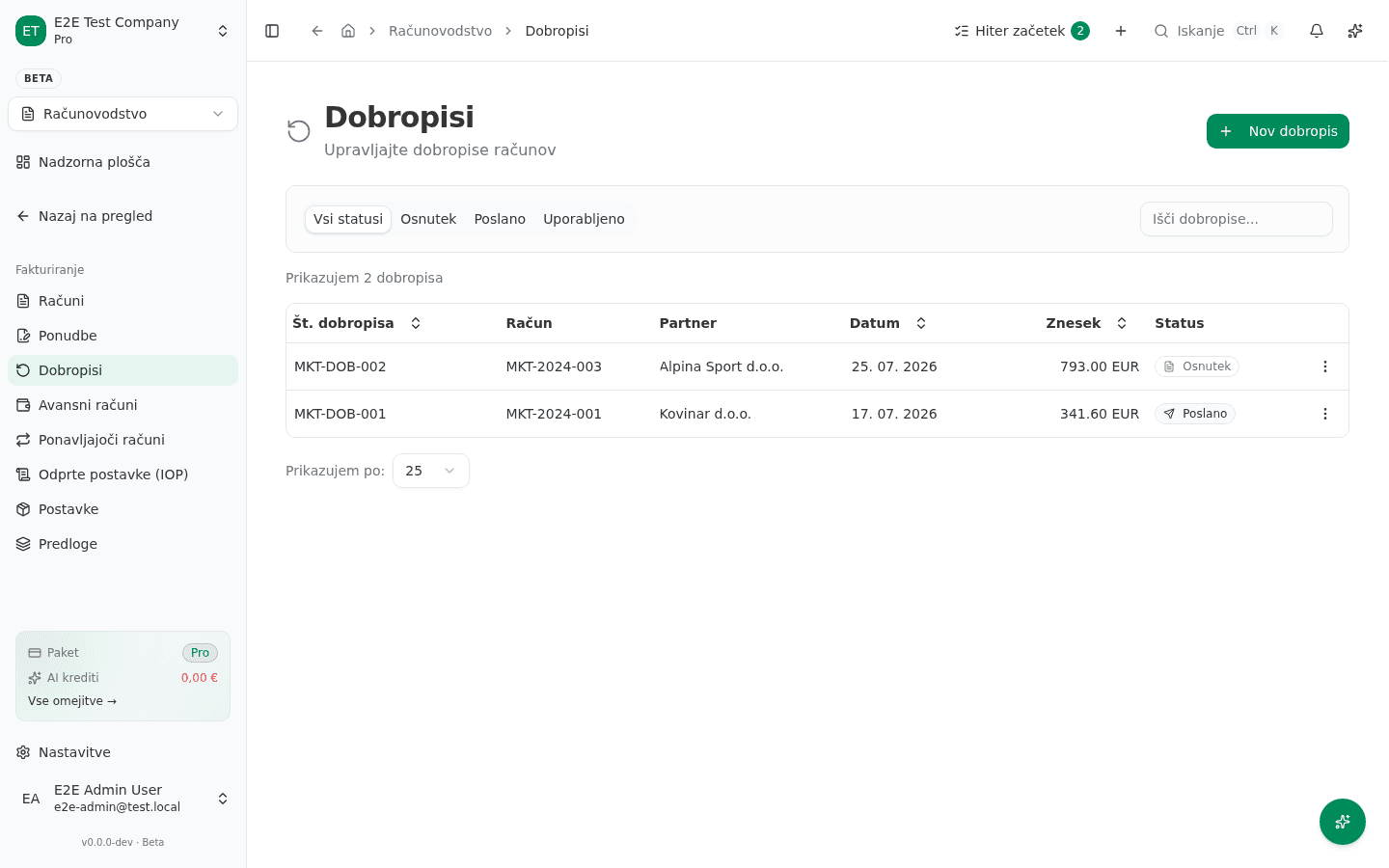Open Avansni računi in sidebar
The width and height of the screenshot is (1389, 868).
pyautogui.click(x=123, y=405)
